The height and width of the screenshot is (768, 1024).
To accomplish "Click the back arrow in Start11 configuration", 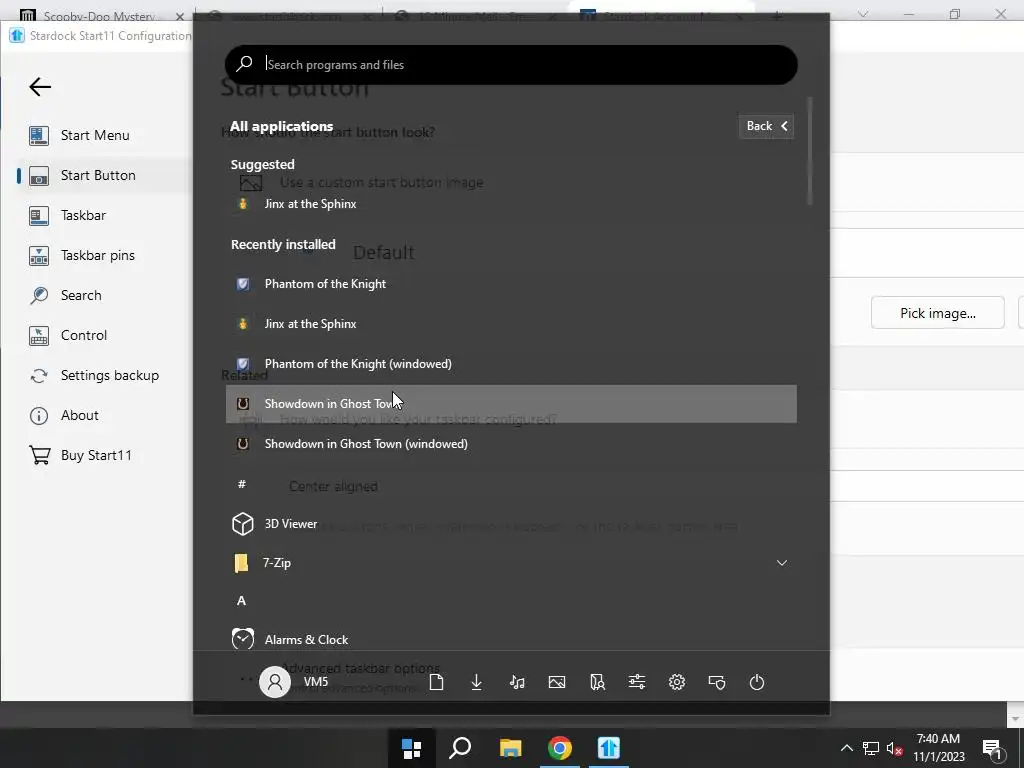I will (40, 87).
